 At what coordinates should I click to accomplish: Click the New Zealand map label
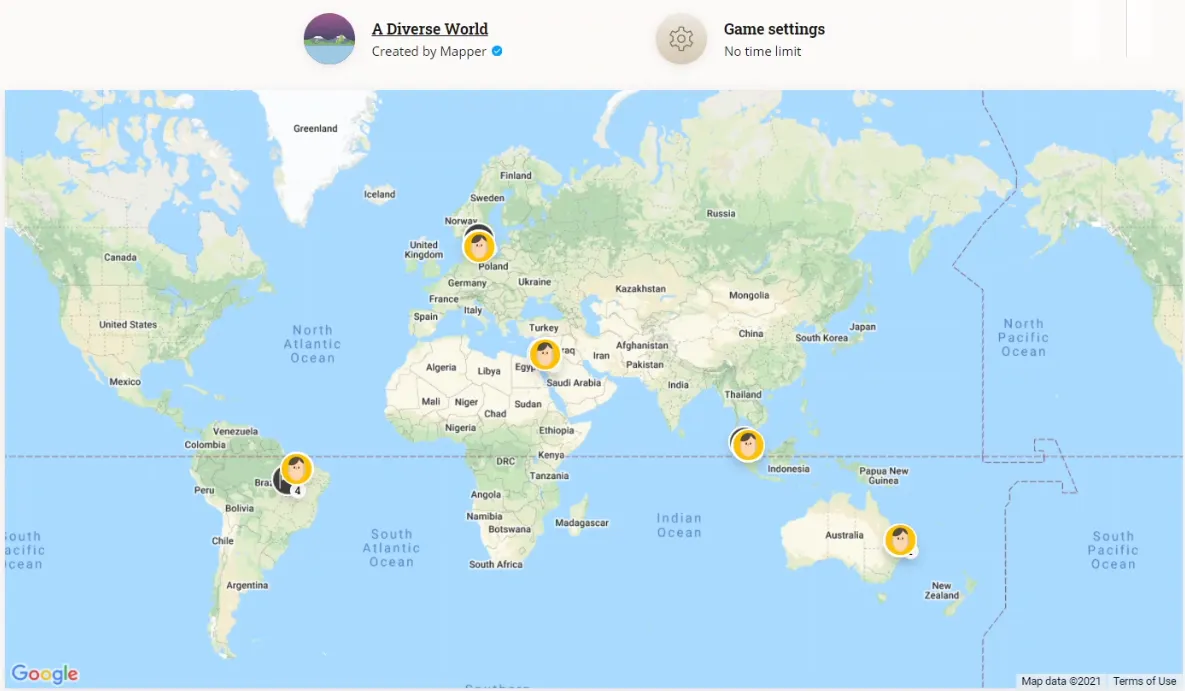(x=942, y=590)
